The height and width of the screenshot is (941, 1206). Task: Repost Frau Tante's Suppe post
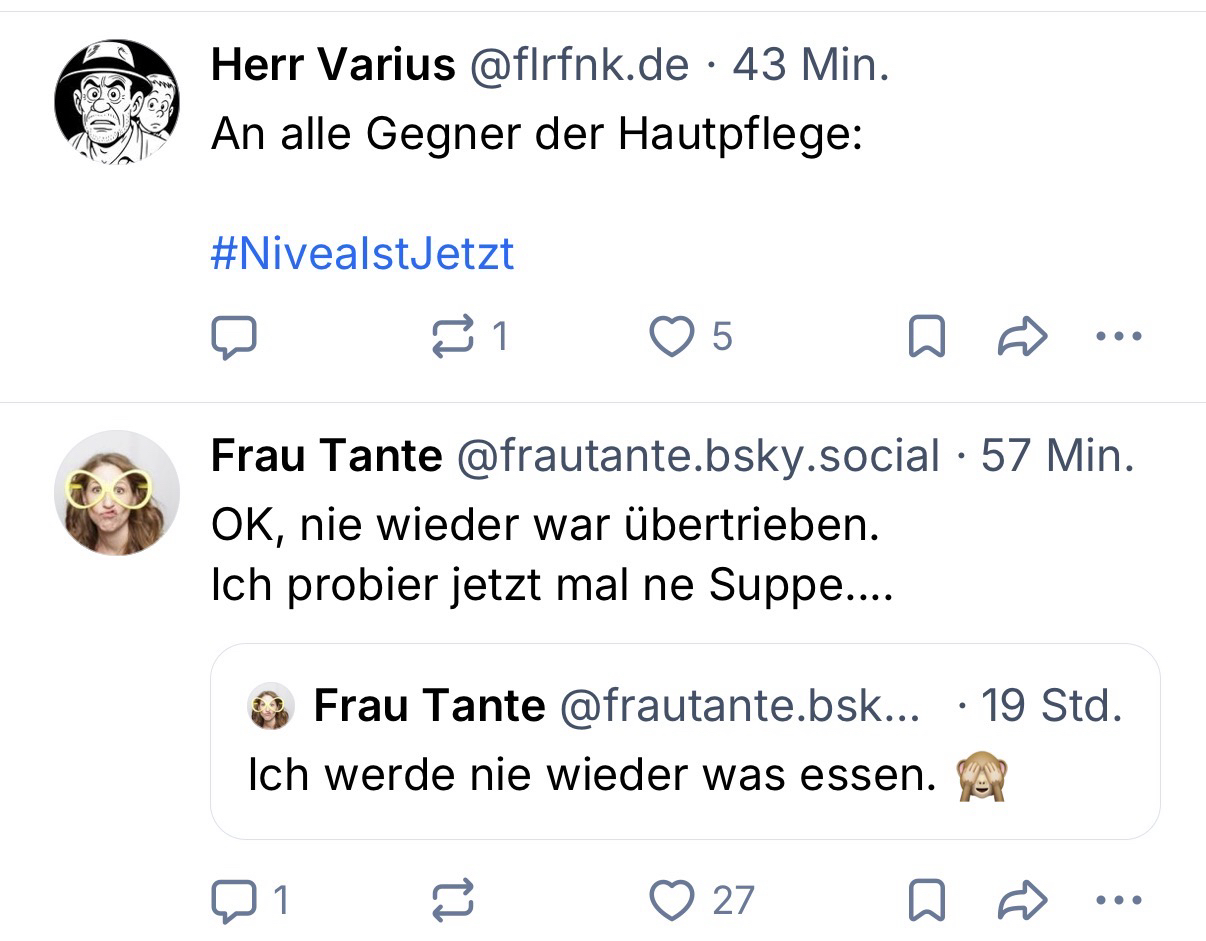pyautogui.click(x=452, y=901)
